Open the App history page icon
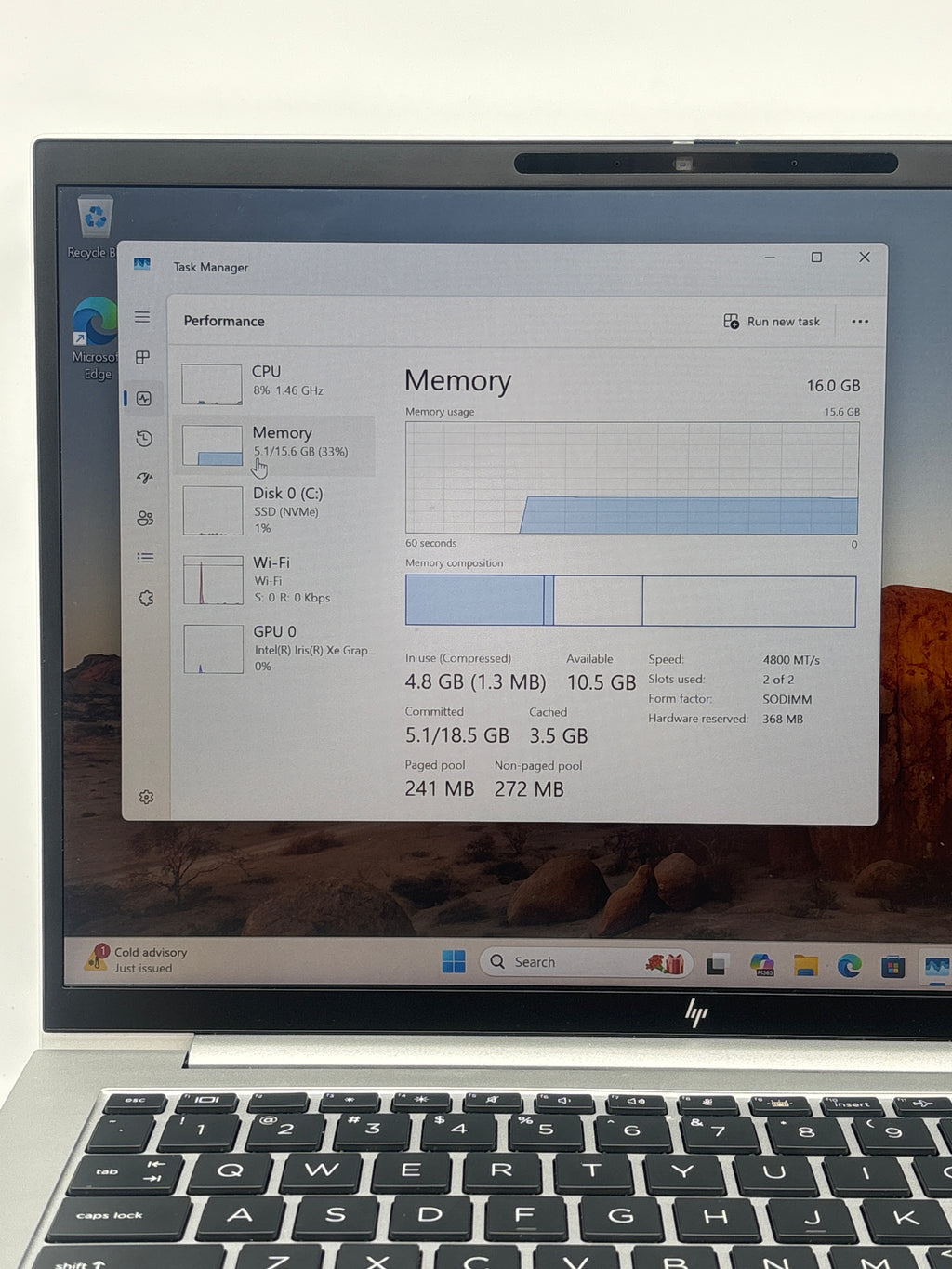This screenshot has height=1269, width=952. [144, 439]
